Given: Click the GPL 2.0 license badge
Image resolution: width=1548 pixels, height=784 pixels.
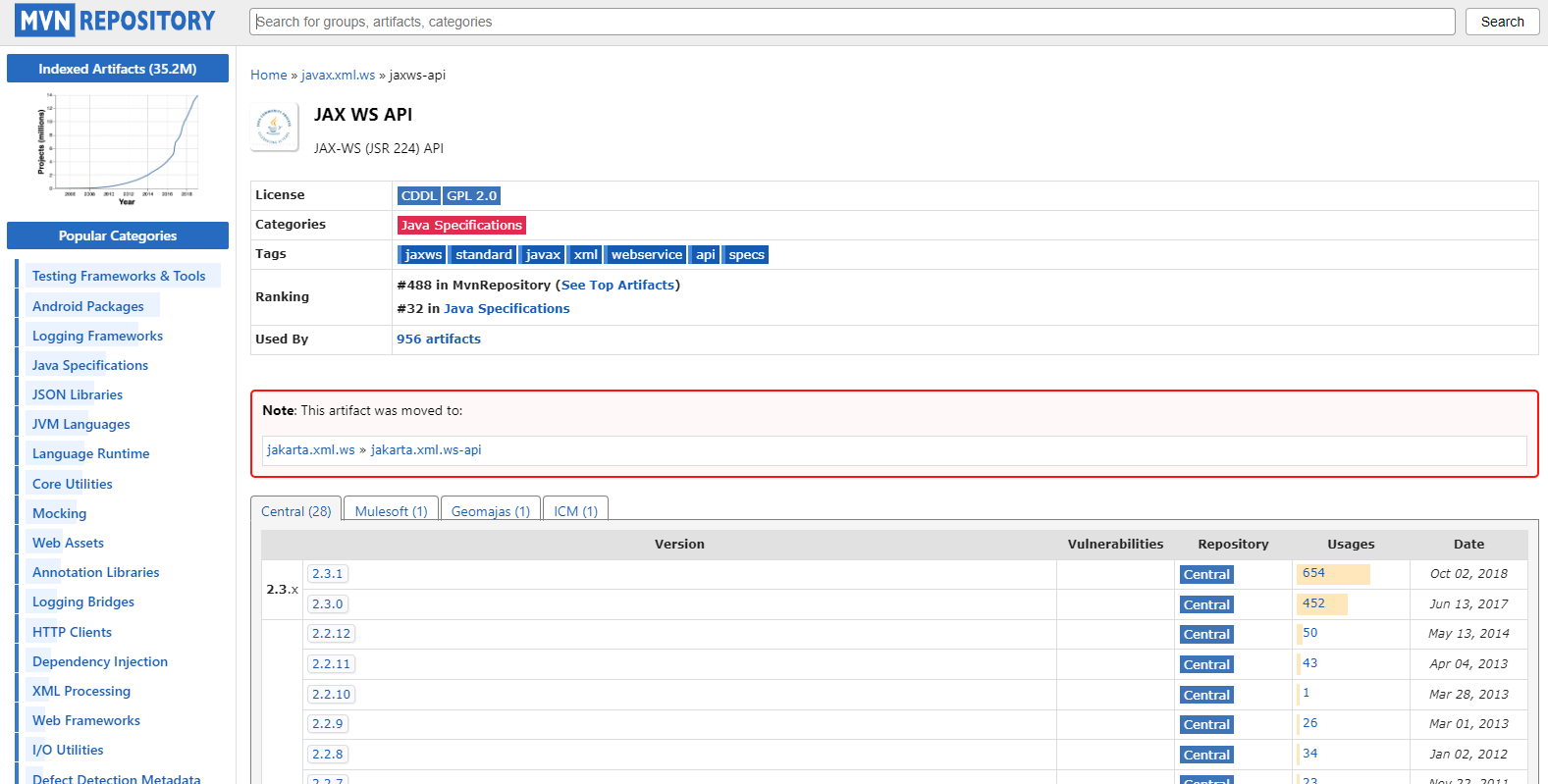Looking at the screenshot, I should 472,196.
